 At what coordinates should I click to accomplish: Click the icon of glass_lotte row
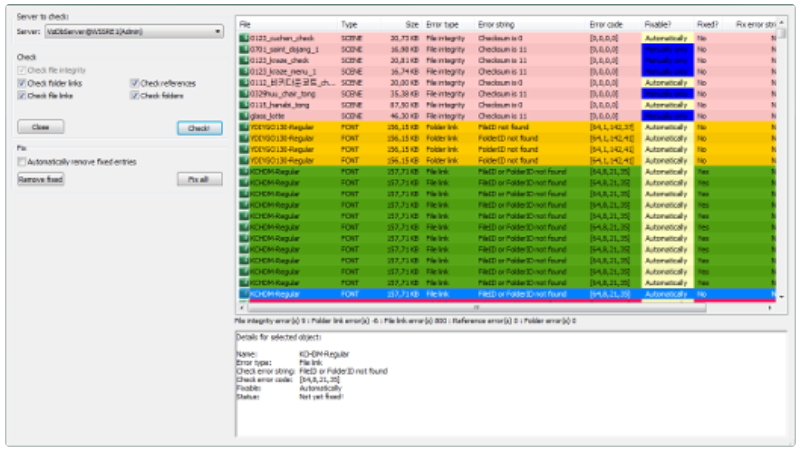point(244,116)
